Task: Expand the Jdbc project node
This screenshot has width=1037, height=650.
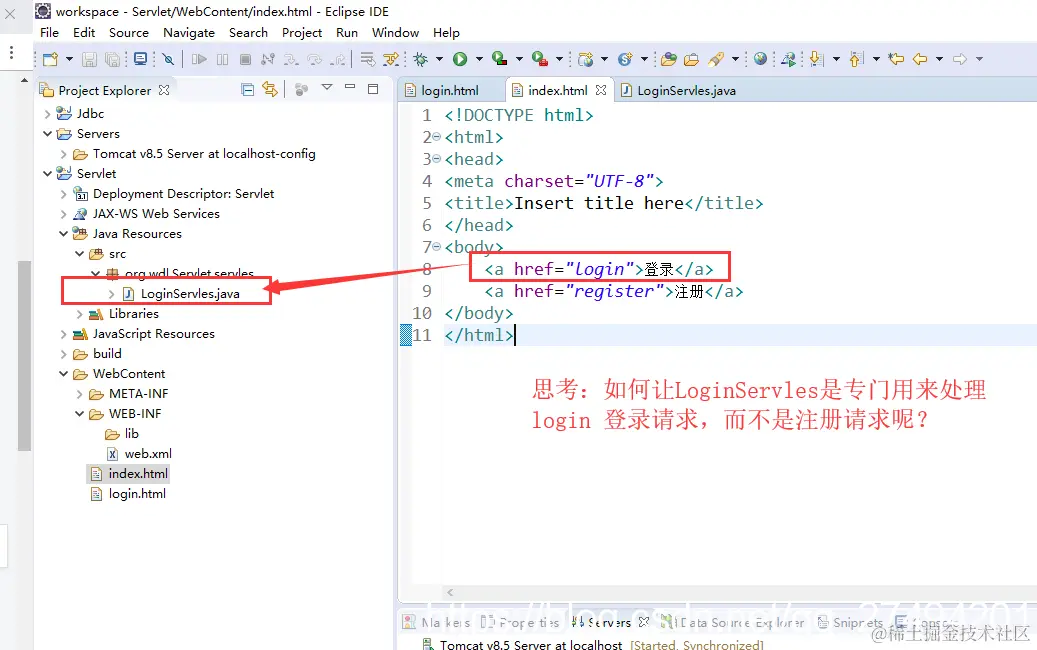Action: tap(47, 114)
